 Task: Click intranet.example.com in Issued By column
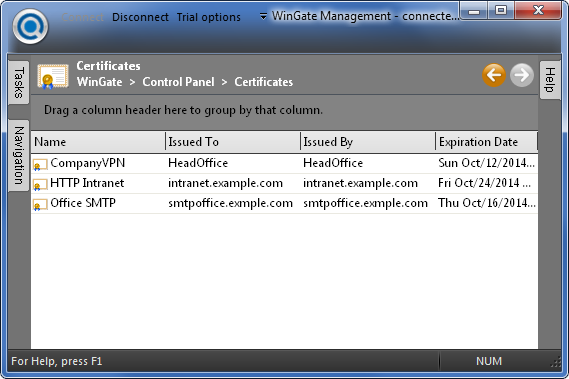click(x=360, y=183)
